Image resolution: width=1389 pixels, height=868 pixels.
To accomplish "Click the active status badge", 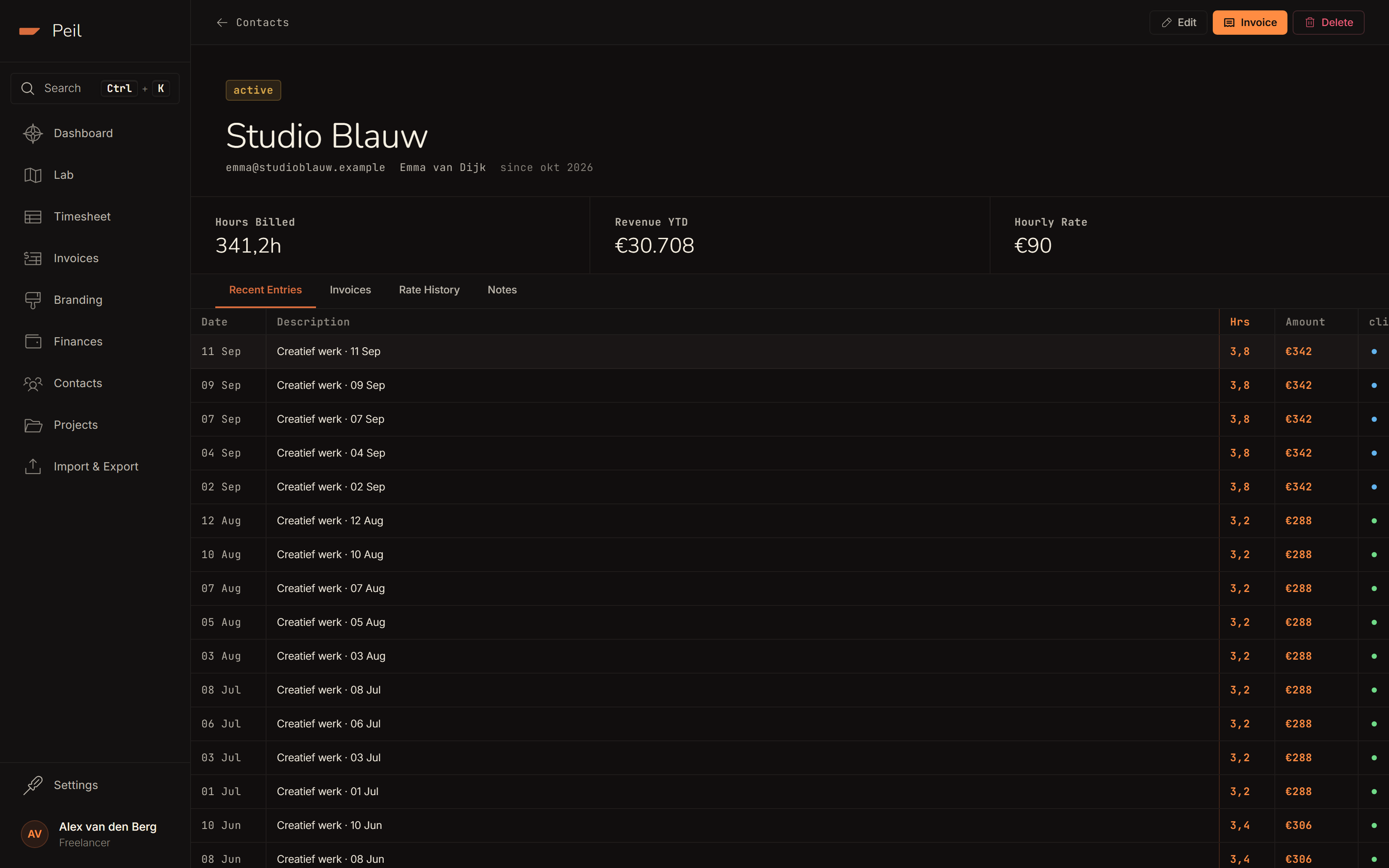I will (253, 90).
